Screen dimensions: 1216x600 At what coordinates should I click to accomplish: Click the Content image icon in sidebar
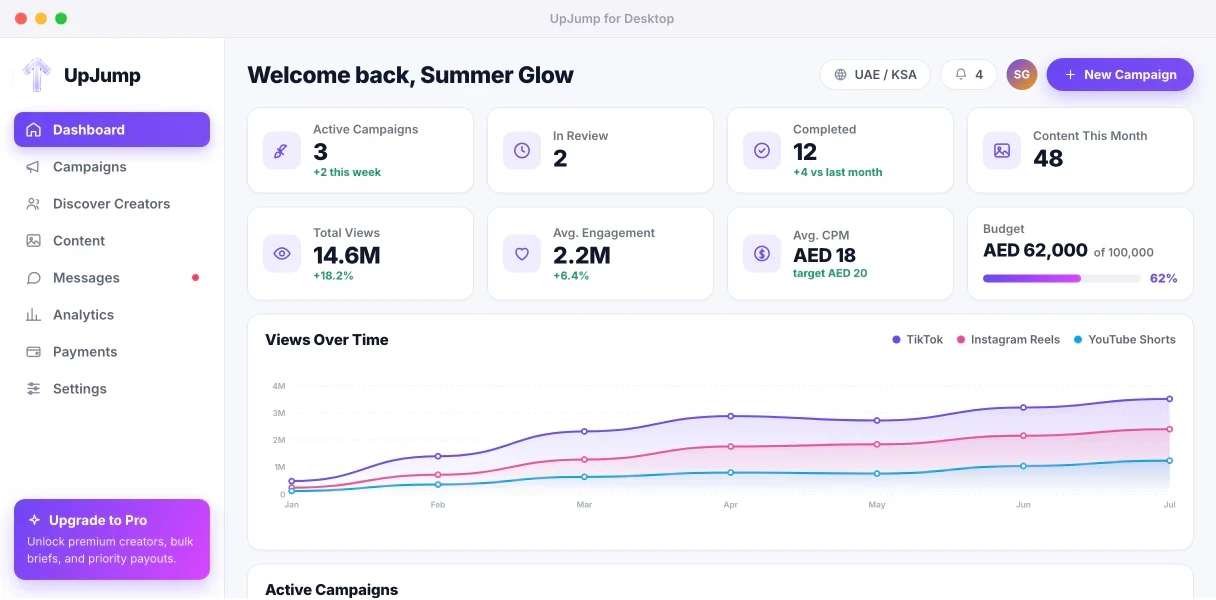(x=33, y=241)
